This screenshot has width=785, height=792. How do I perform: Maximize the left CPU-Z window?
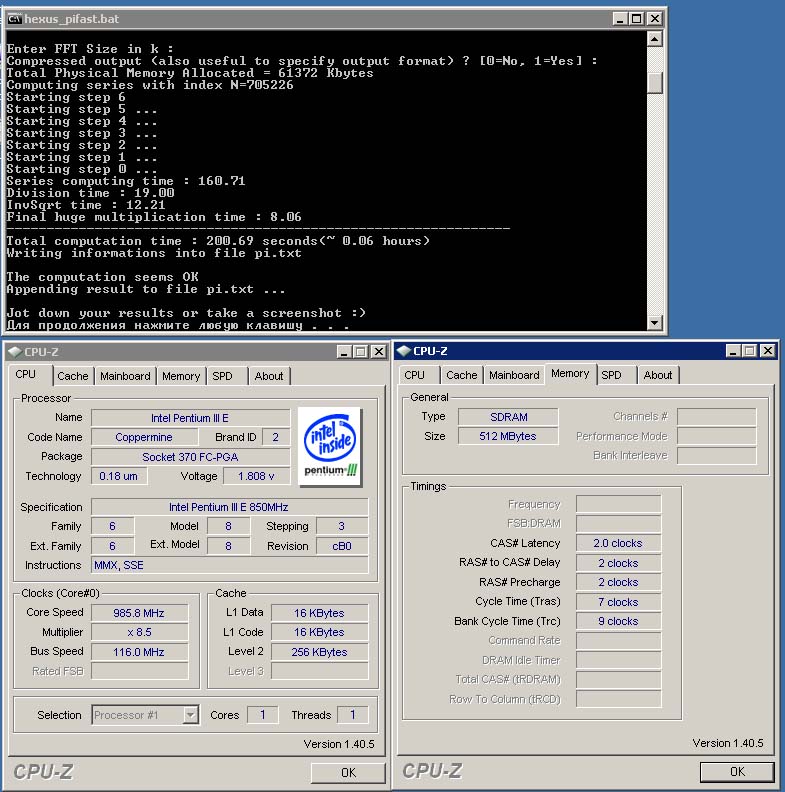click(361, 352)
